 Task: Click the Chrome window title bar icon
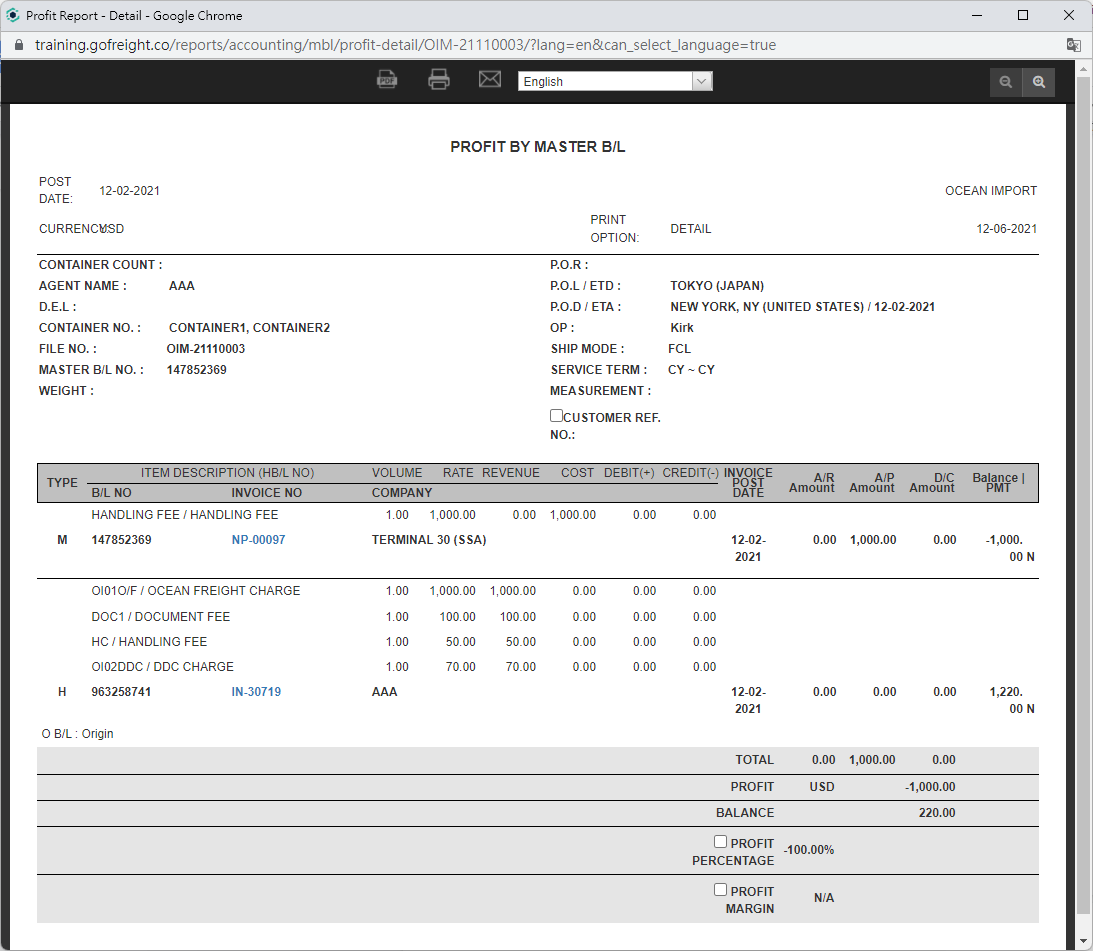13,15
